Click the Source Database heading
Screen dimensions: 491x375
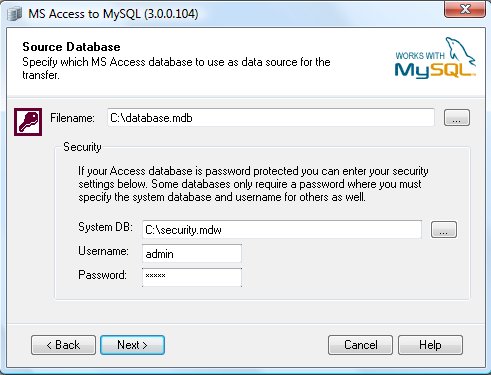pyautogui.click(x=71, y=47)
